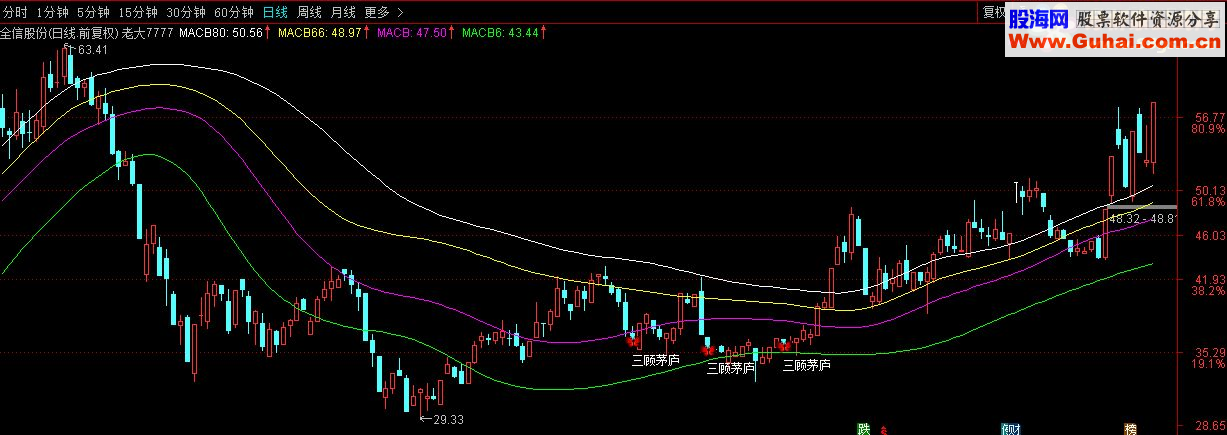
Task: Select the 1分钟 period tab
Action: point(52,13)
